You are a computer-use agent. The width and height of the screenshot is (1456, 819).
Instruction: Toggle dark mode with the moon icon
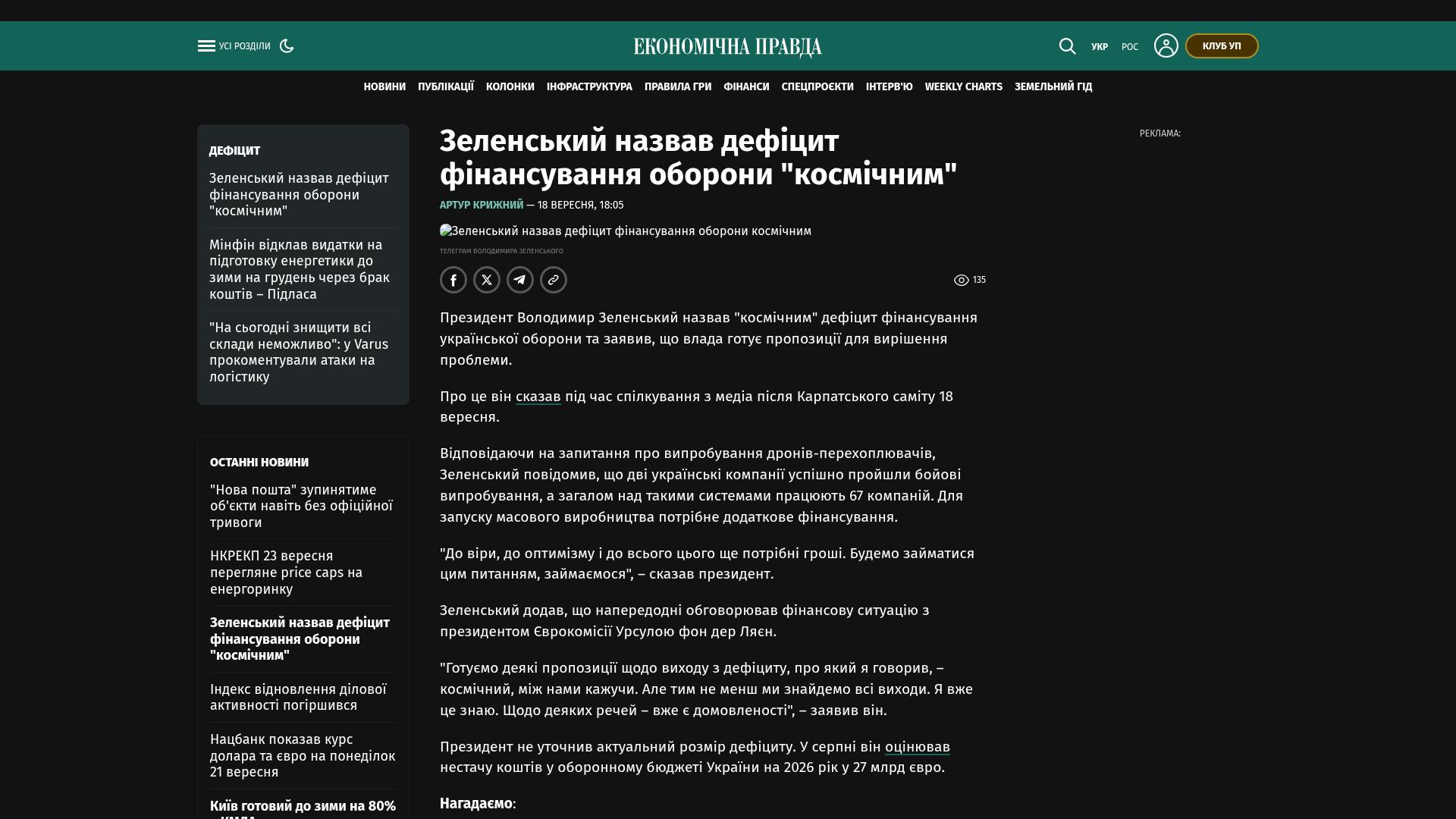coord(287,46)
